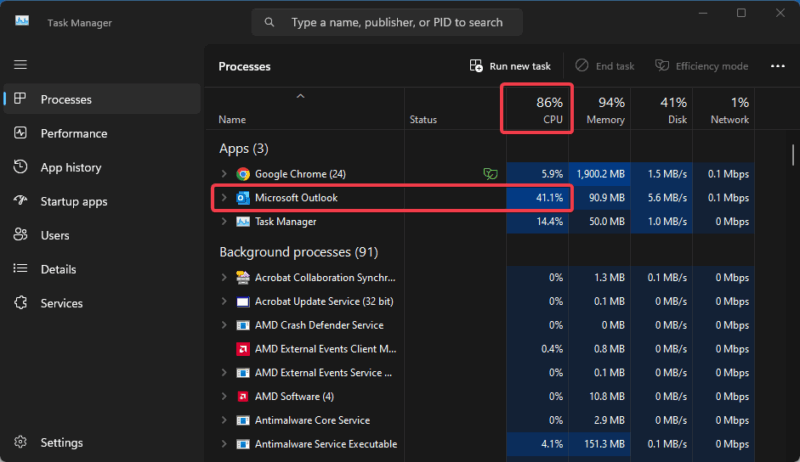
Task: Click the process list vertical scrollbar
Action: [792, 155]
